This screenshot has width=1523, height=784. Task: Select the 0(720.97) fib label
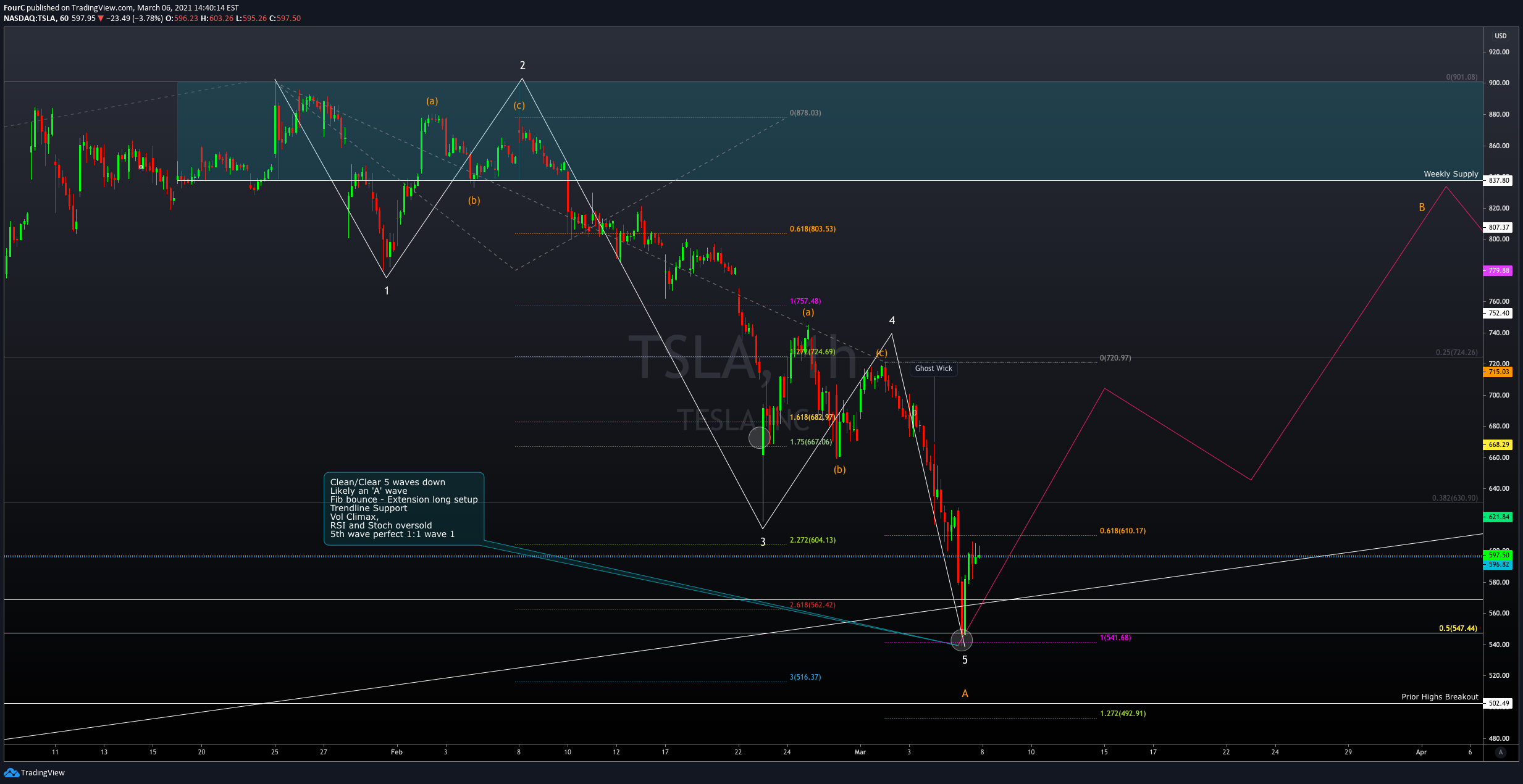click(x=1115, y=358)
